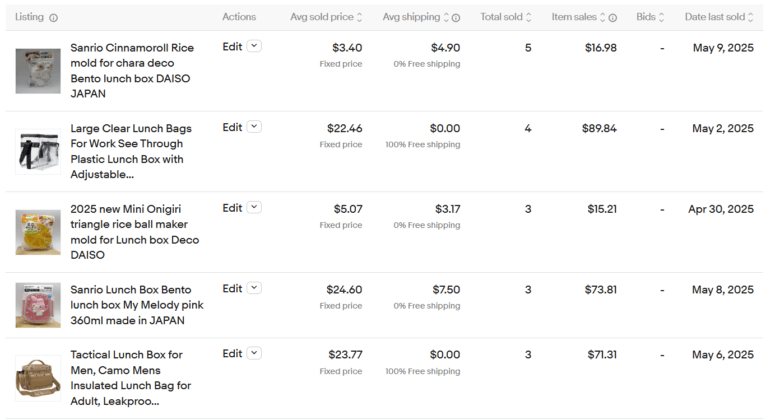Viewport: 780px width, 420px height.
Task: Click the camo tactical lunch bag thumbnail
Action: coord(37,377)
